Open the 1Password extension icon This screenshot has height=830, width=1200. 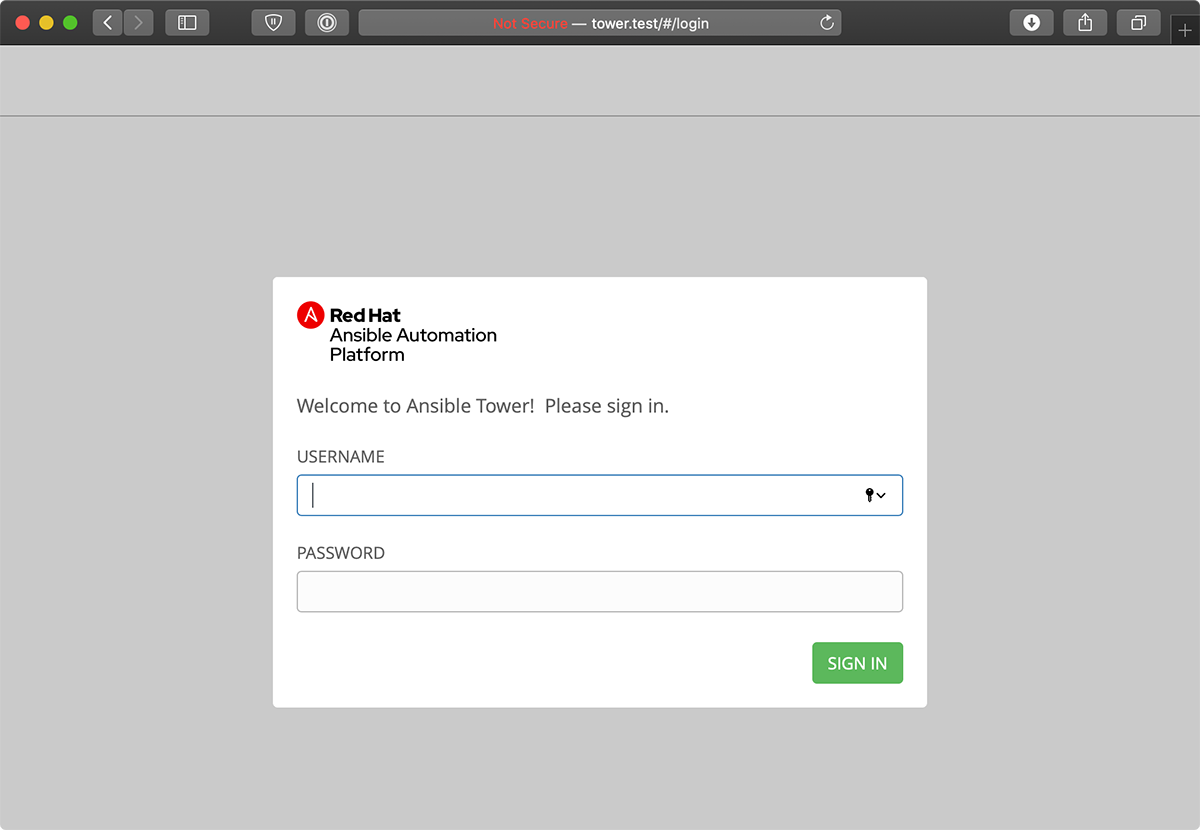pyautogui.click(x=326, y=22)
